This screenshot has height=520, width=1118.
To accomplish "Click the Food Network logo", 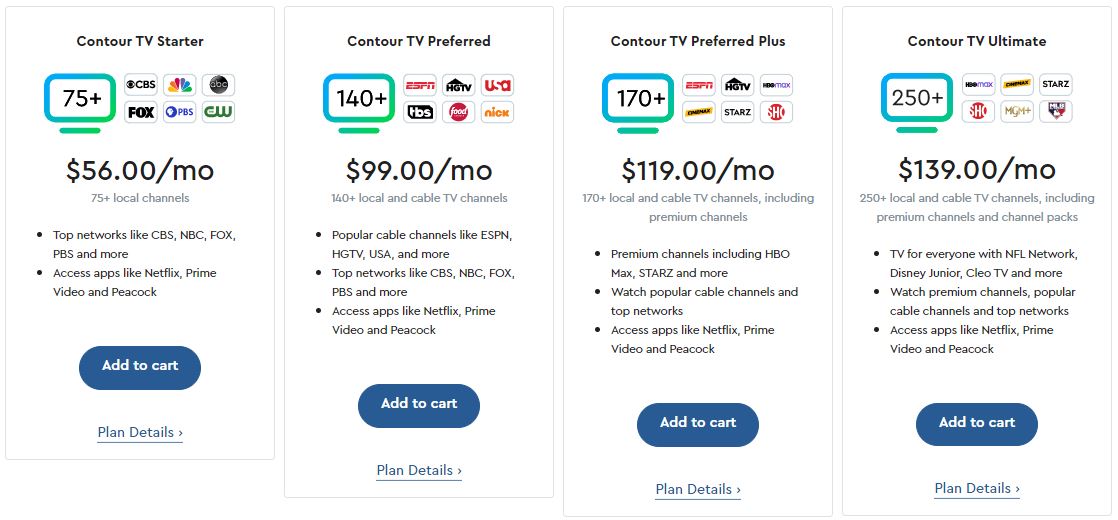I will [x=458, y=112].
